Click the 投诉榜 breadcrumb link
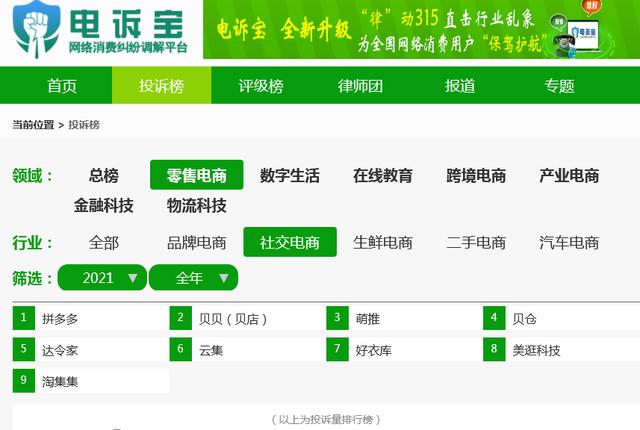 [84, 125]
